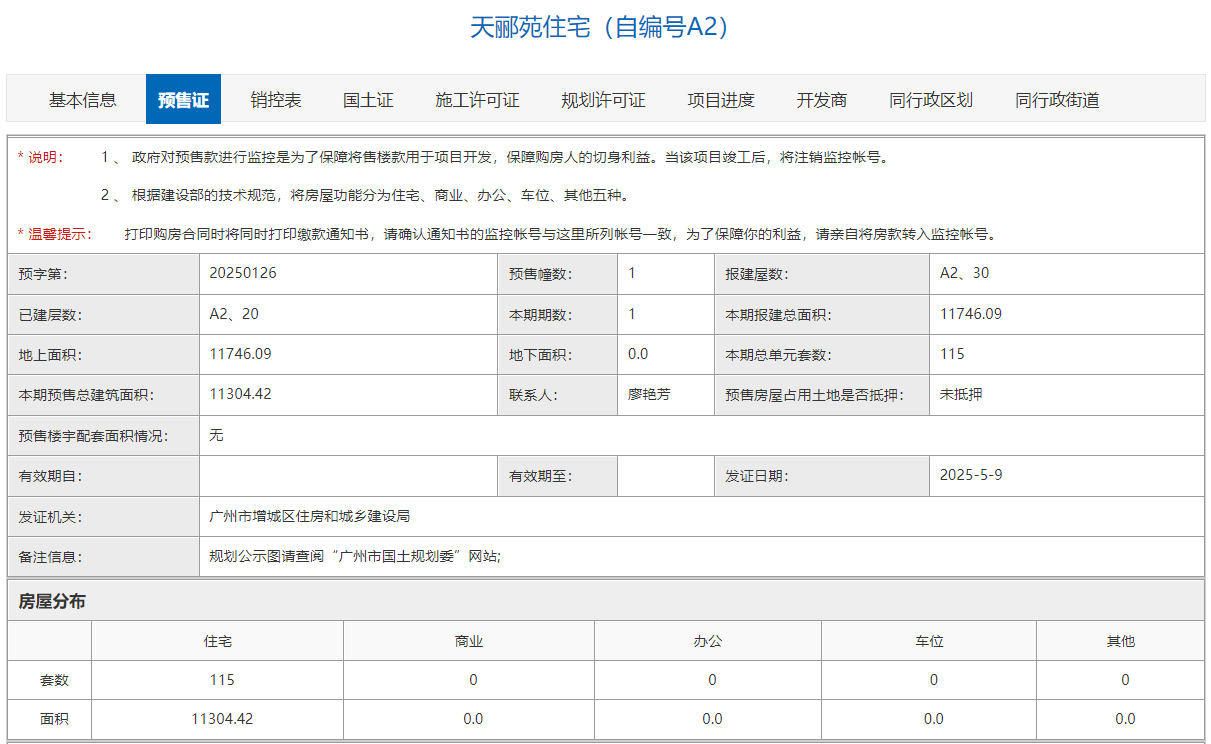Open the 同行政街道 tab
Image resolution: width=1211 pixels, height=744 pixels.
coord(1057,100)
